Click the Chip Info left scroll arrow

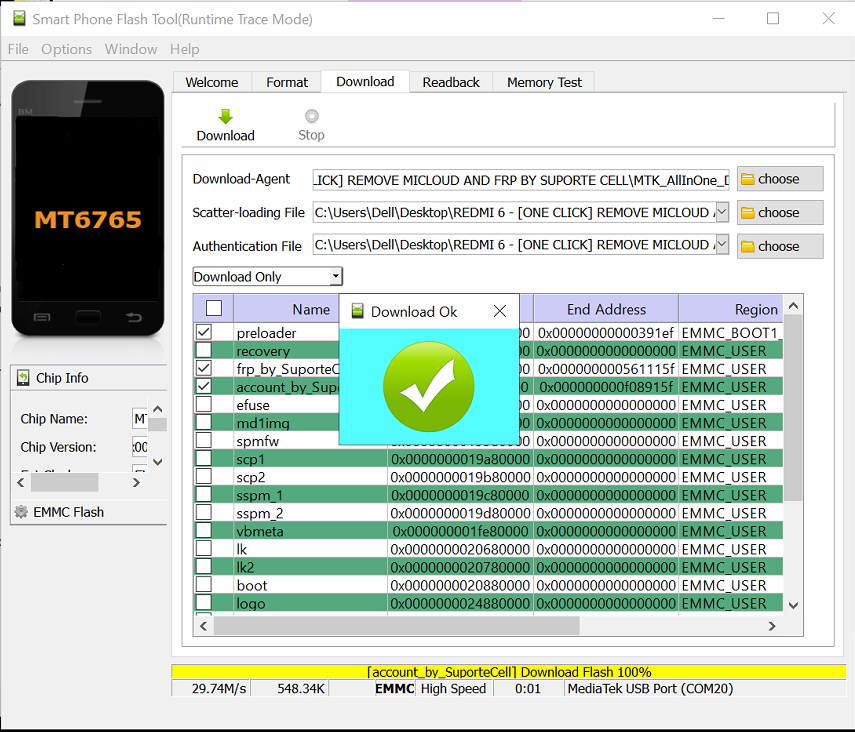[x=21, y=482]
